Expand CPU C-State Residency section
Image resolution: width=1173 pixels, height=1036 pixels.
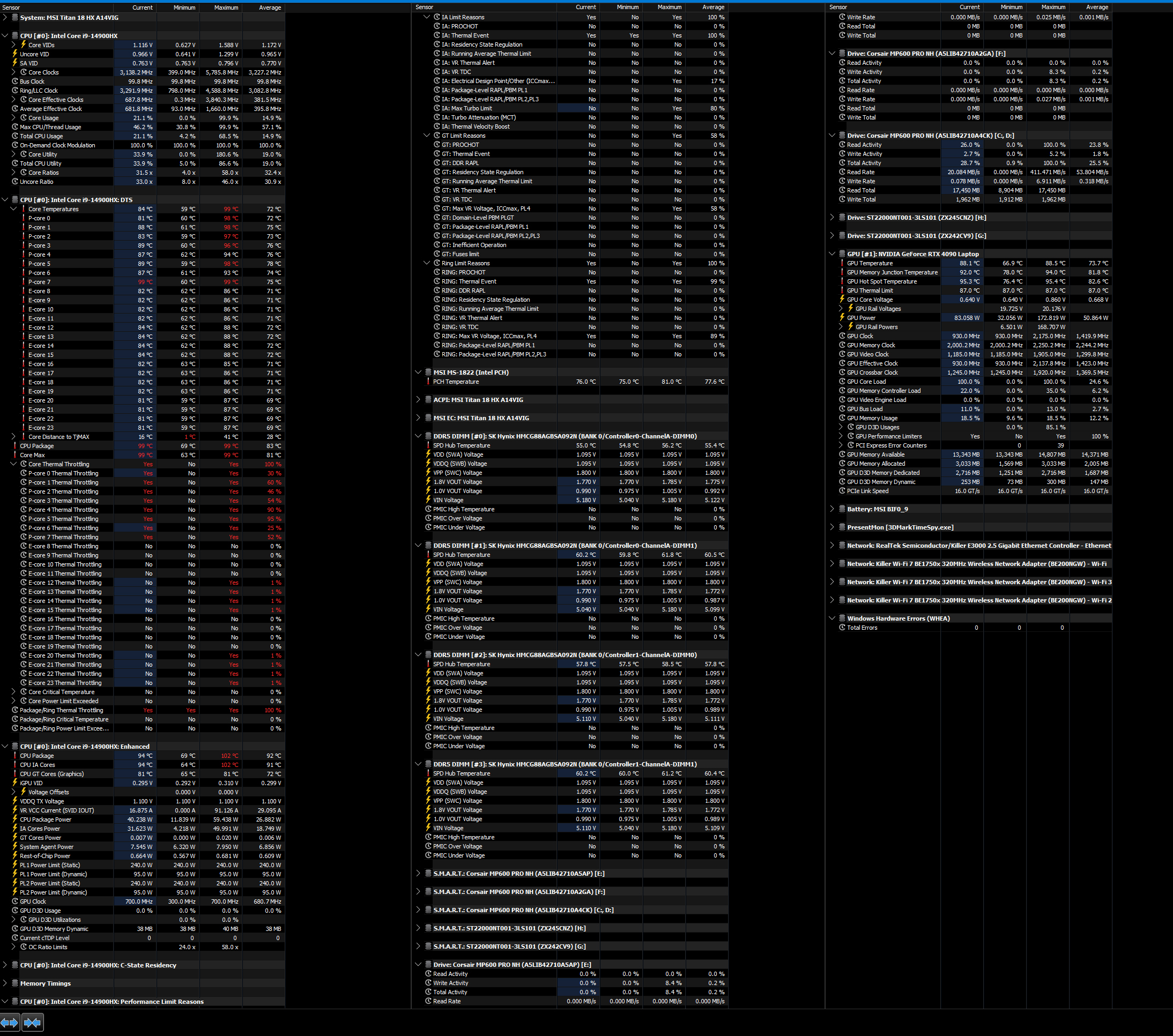5,965
